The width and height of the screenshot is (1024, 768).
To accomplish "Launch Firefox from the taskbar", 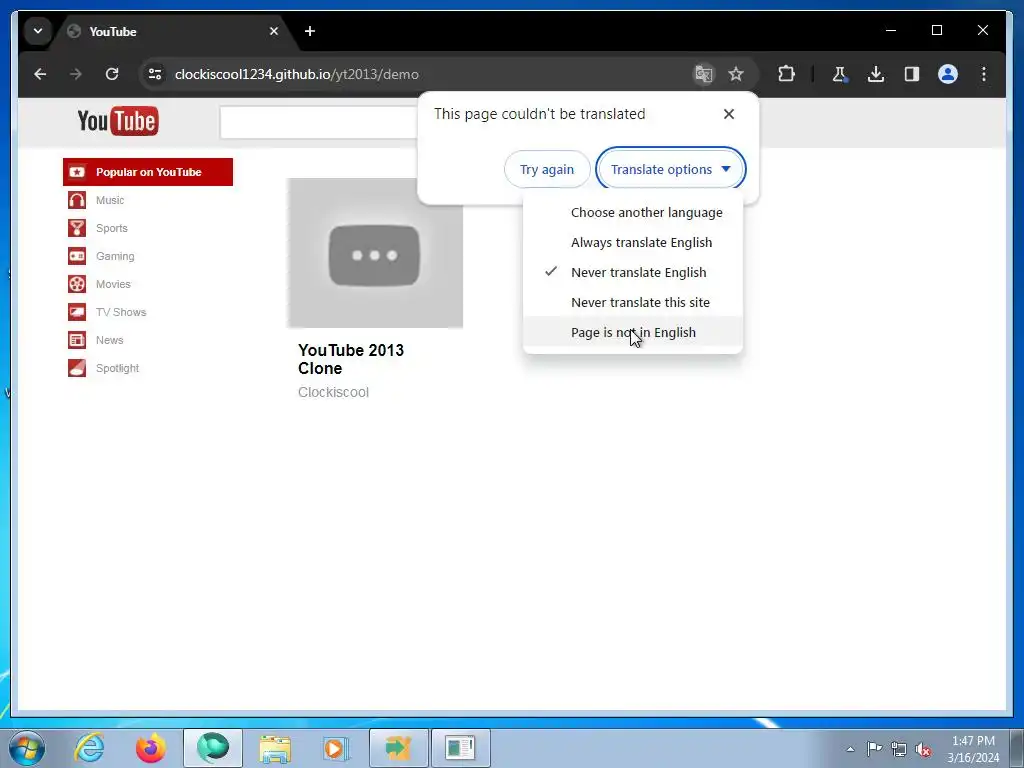I will point(150,748).
